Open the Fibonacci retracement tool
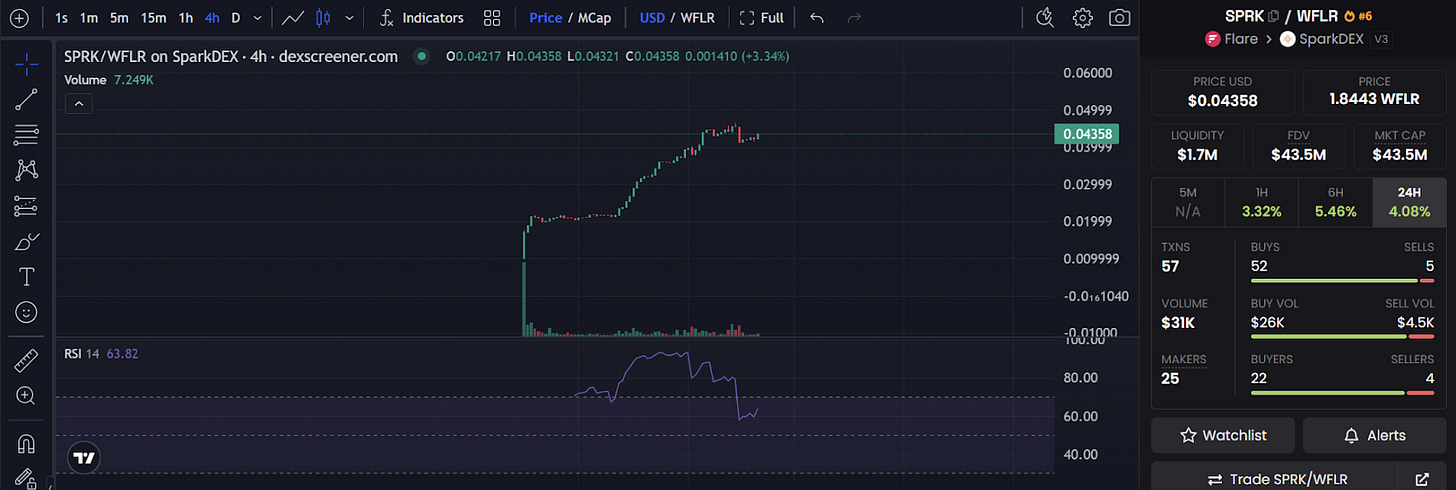Image resolution: width=1456 pixels, height=490 pixels. pos(27,134)
